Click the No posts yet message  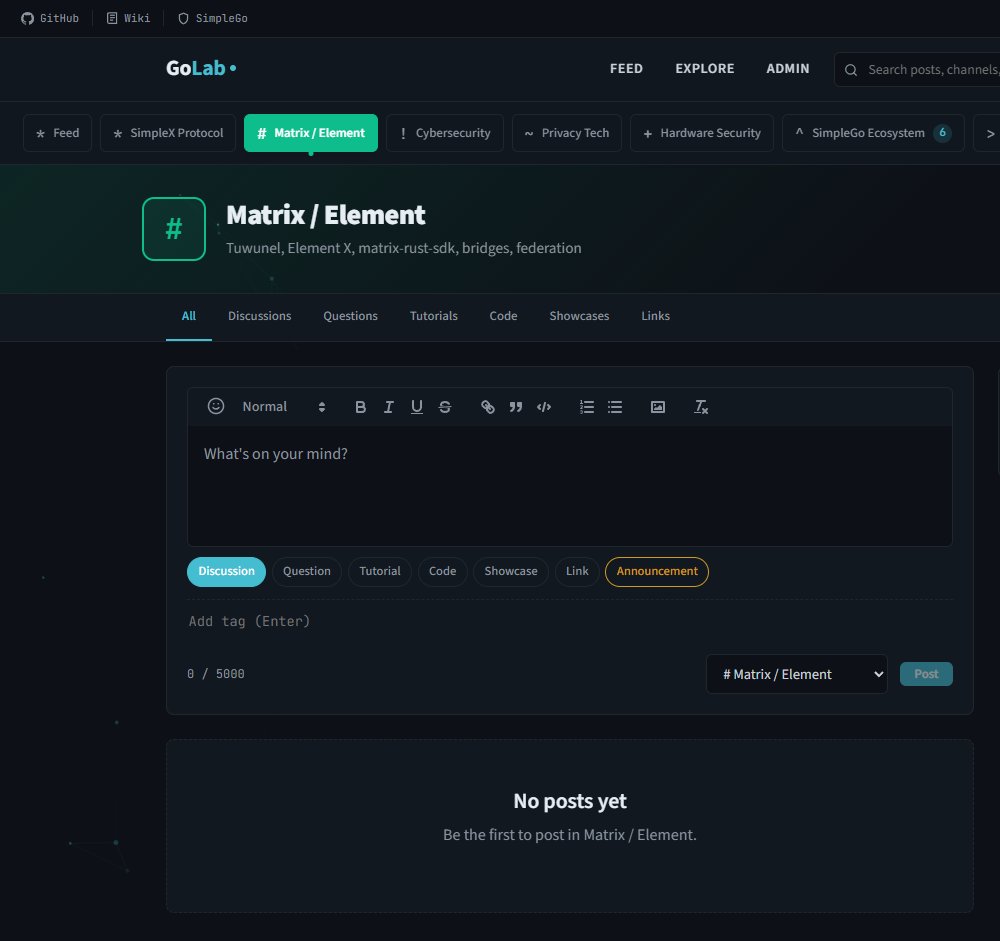[570, 801]
